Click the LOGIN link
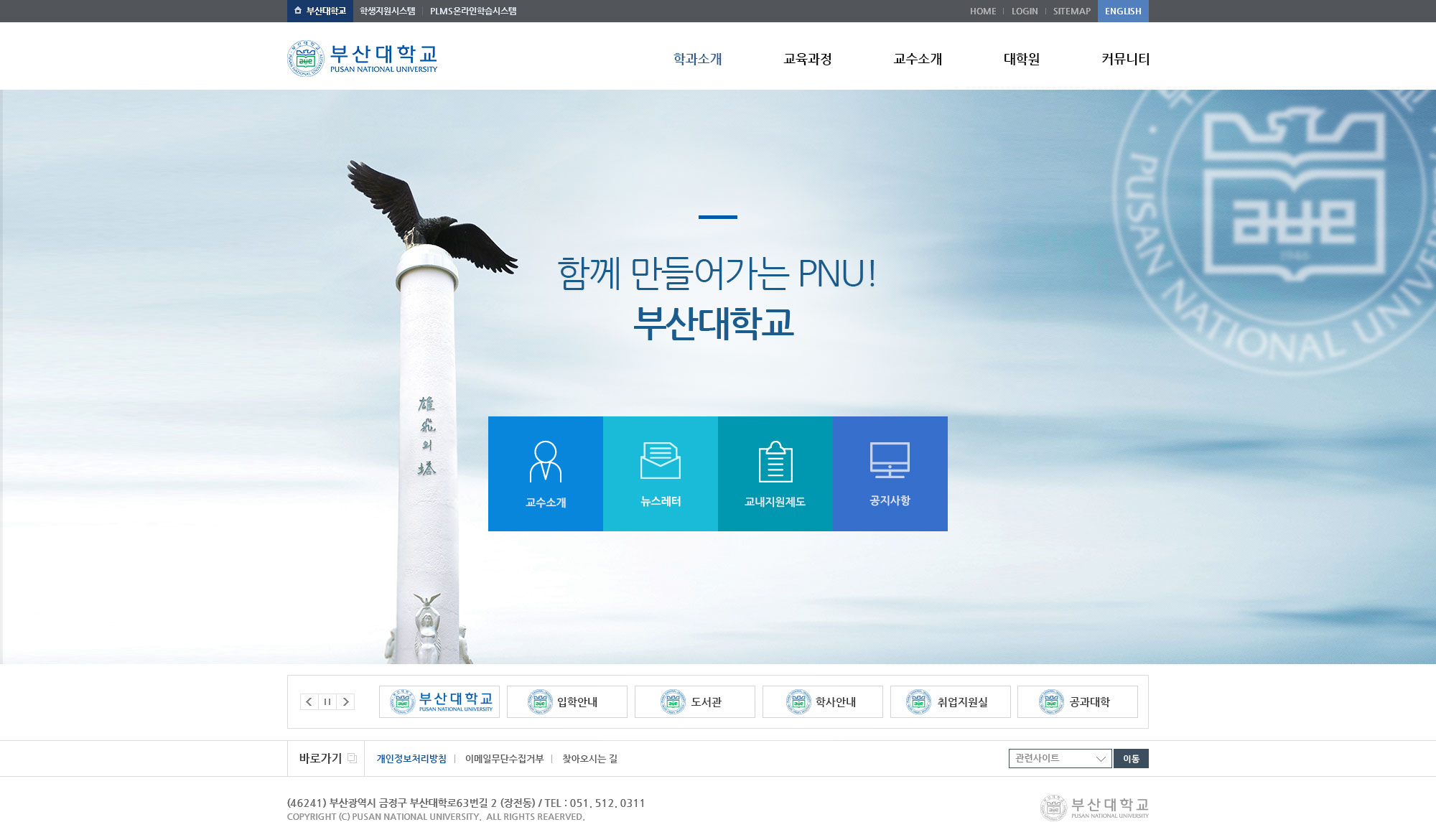 pos(1025,11)
